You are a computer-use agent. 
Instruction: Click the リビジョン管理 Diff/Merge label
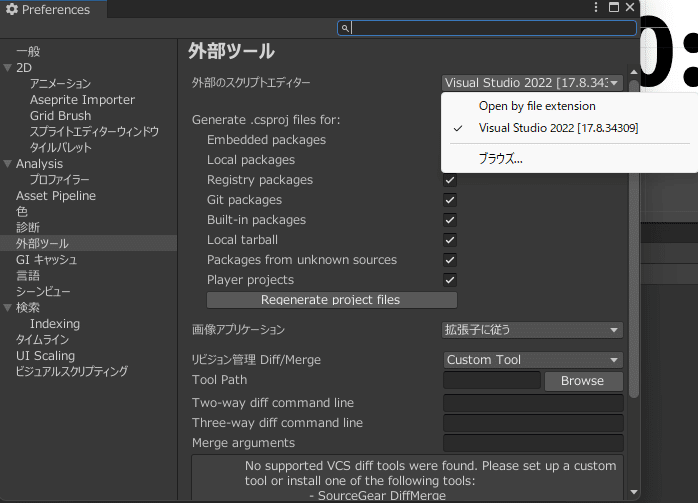pos(256,360)
